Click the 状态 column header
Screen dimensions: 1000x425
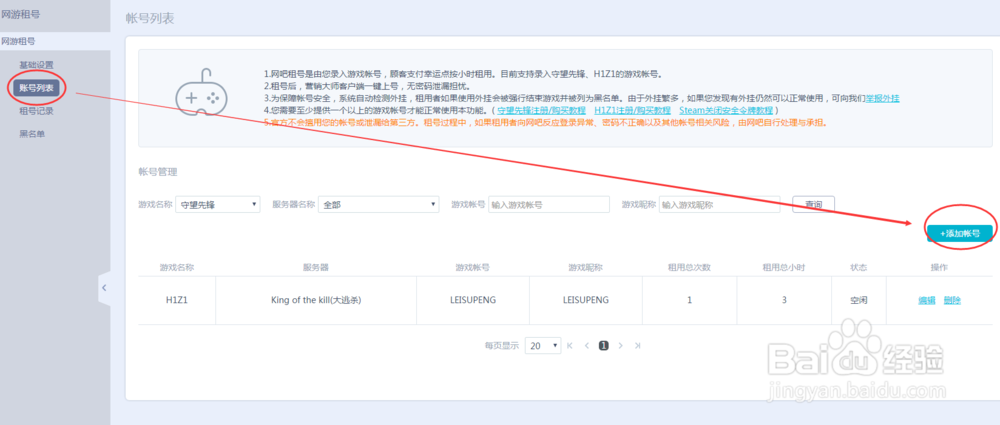pyautogui.click(x=858, y=267)
